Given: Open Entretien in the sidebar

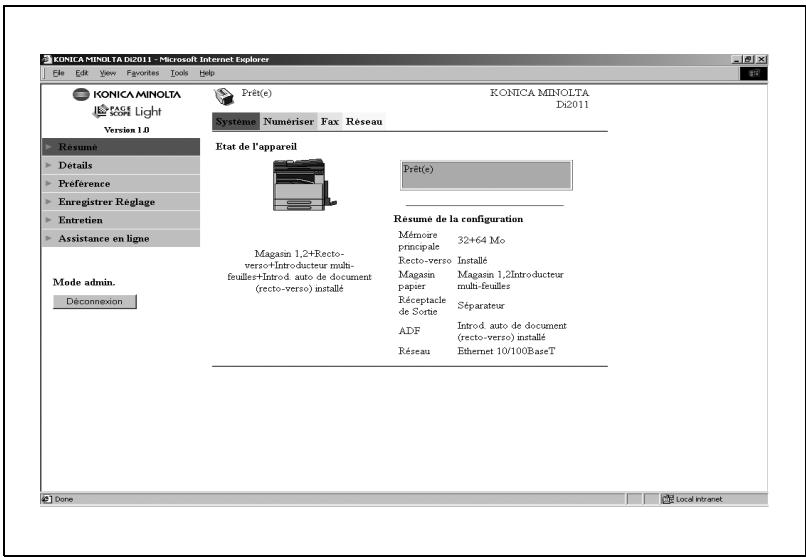Looking at the screenshot, I should click(x=121, y=220).
